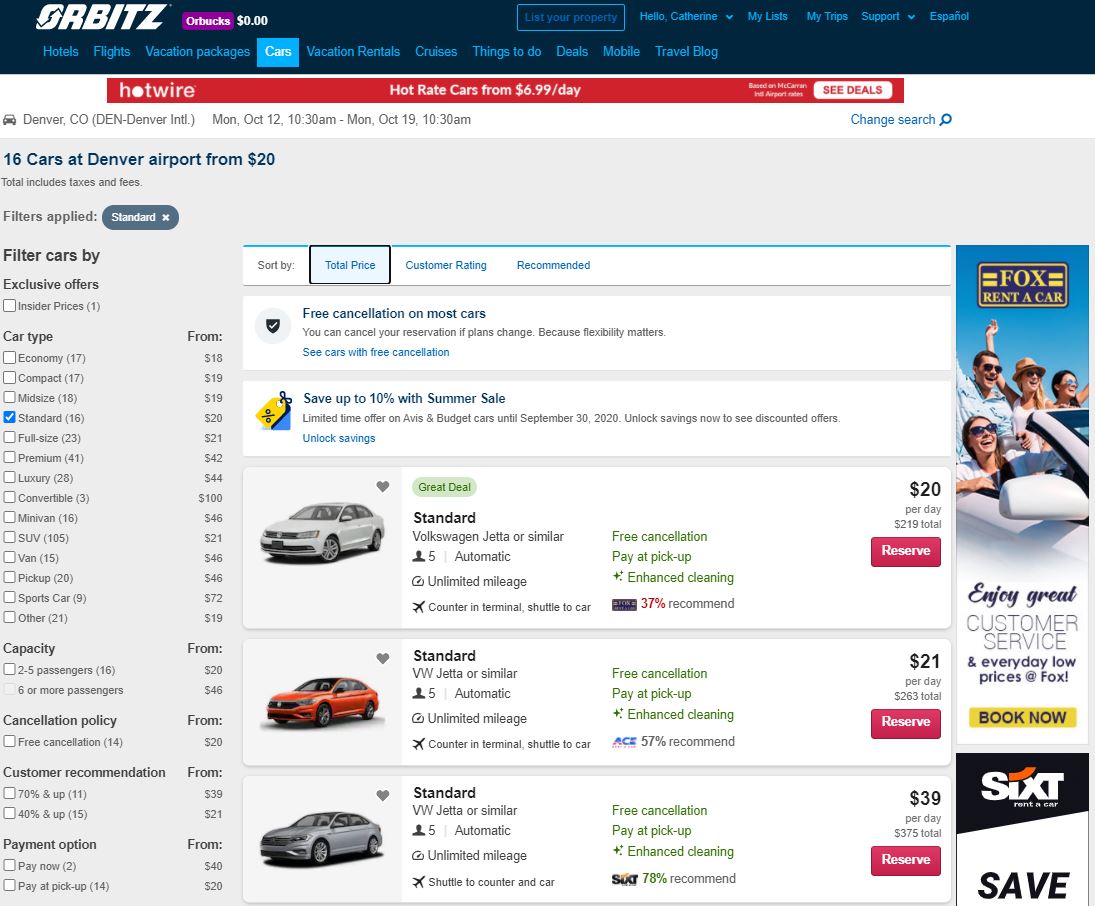Screen dimensions: 1095x906
Task: Click List your property button
Action: pyautogui.click(x=571, y=17)
